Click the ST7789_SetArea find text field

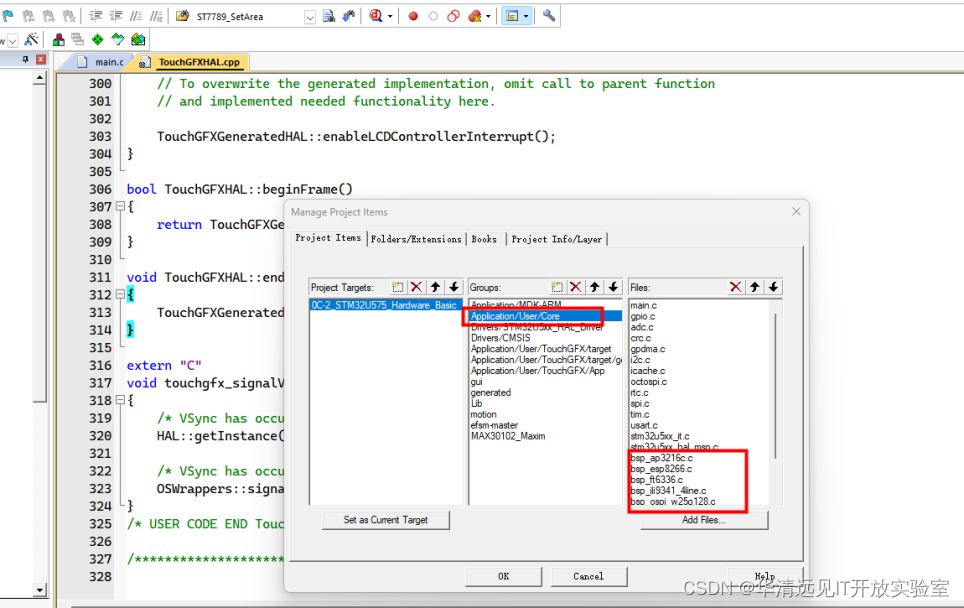pyautogui.click(x=247, y=17)
